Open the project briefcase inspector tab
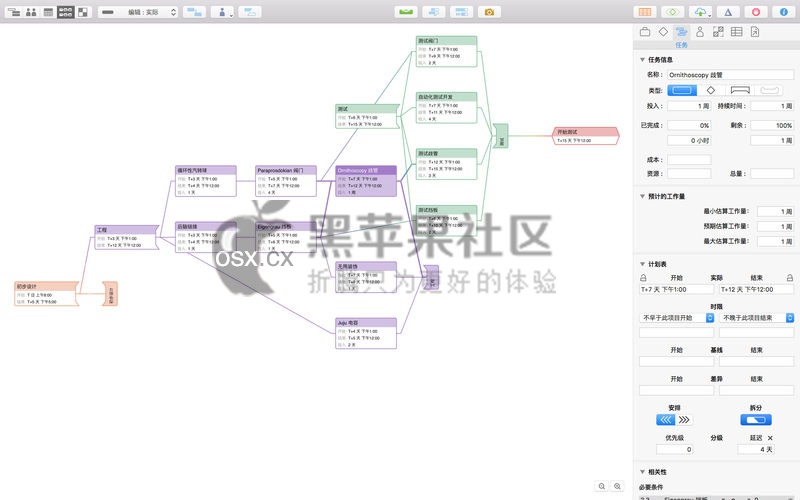 click(645, 32)
